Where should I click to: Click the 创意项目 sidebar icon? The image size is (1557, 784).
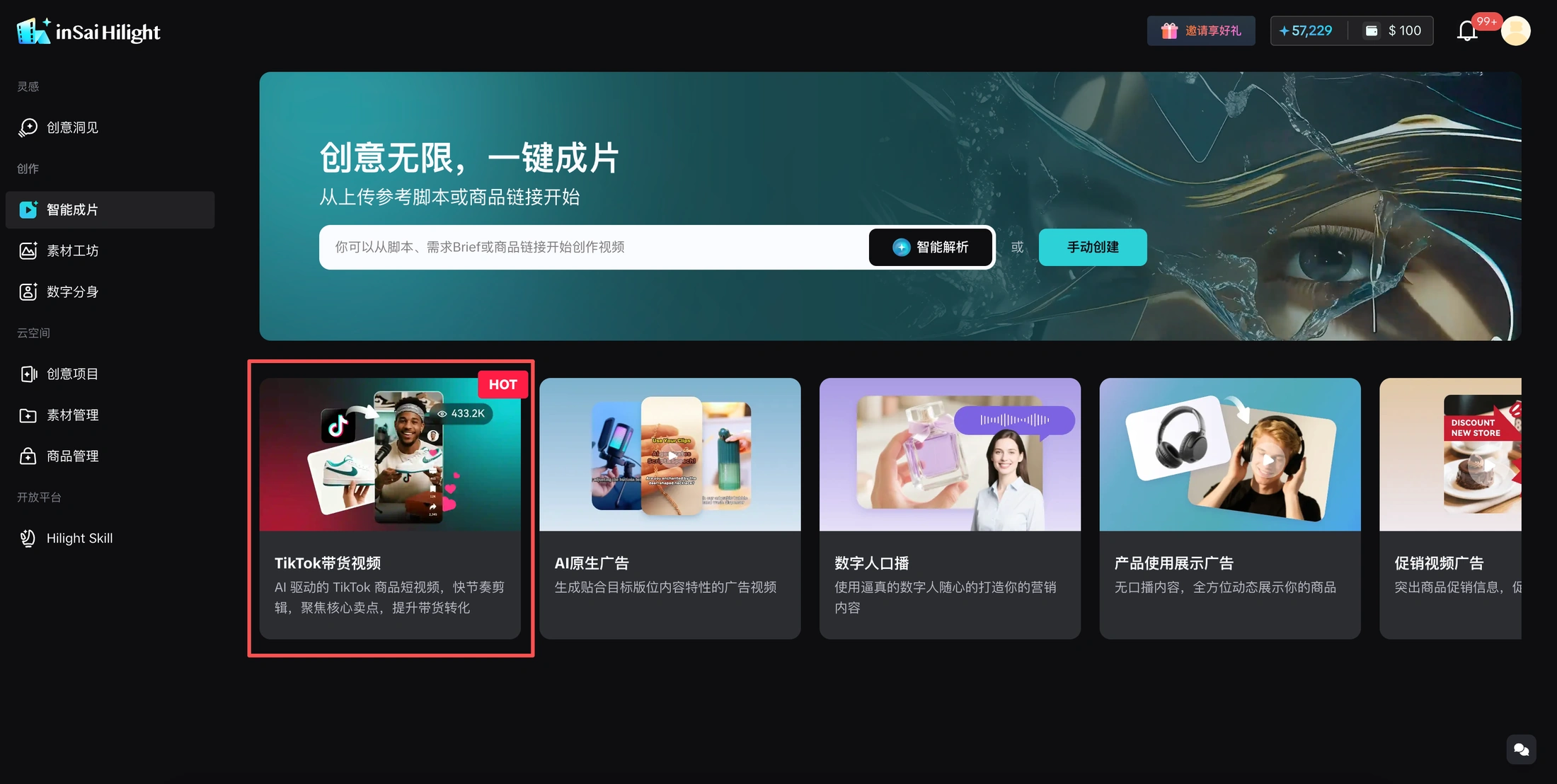pyautogui.click(x=28, y=374)
